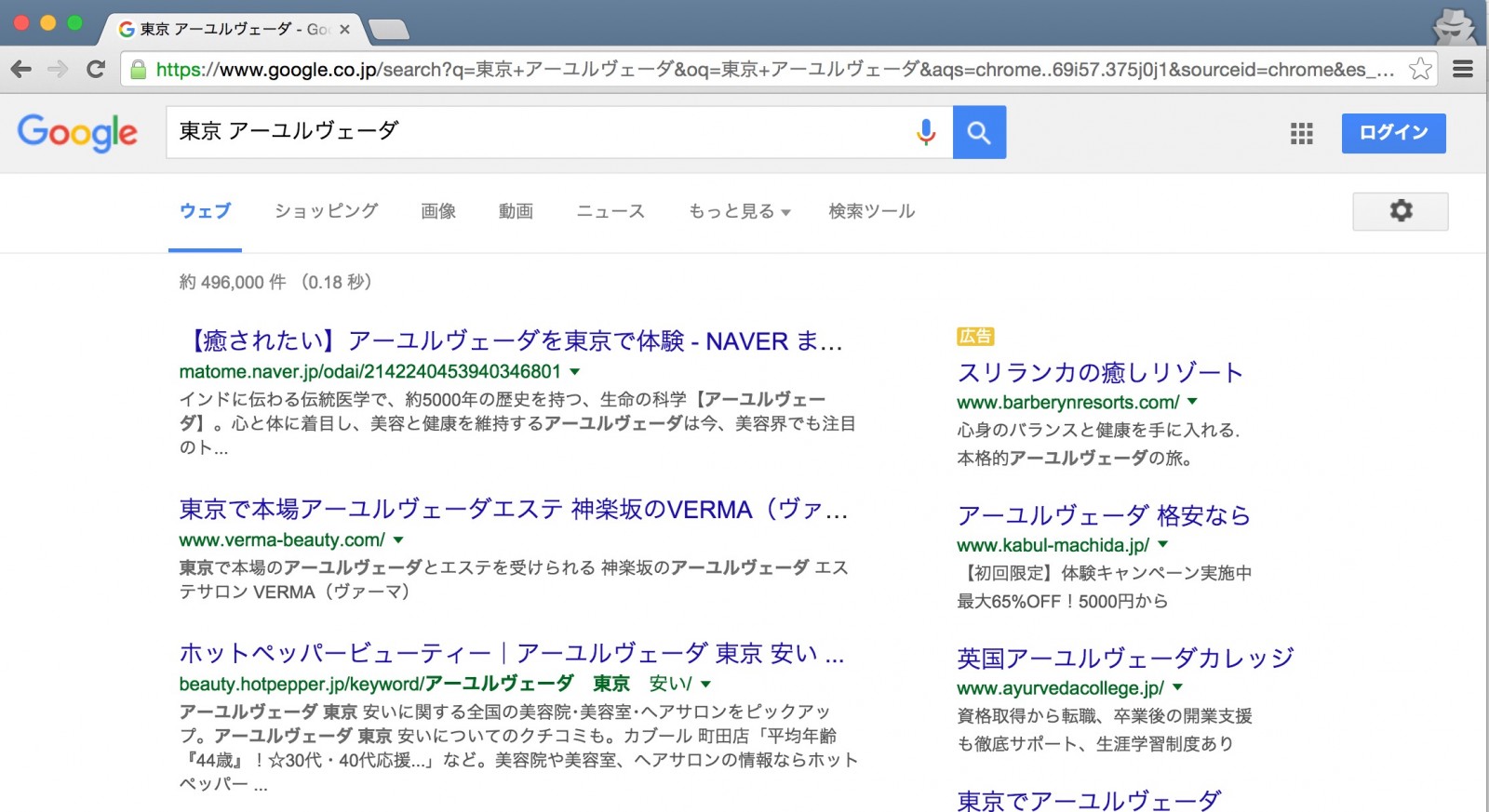Click the browser forward arrow
This screenshot has height=812, width=1489.
[x=58, y=69]
